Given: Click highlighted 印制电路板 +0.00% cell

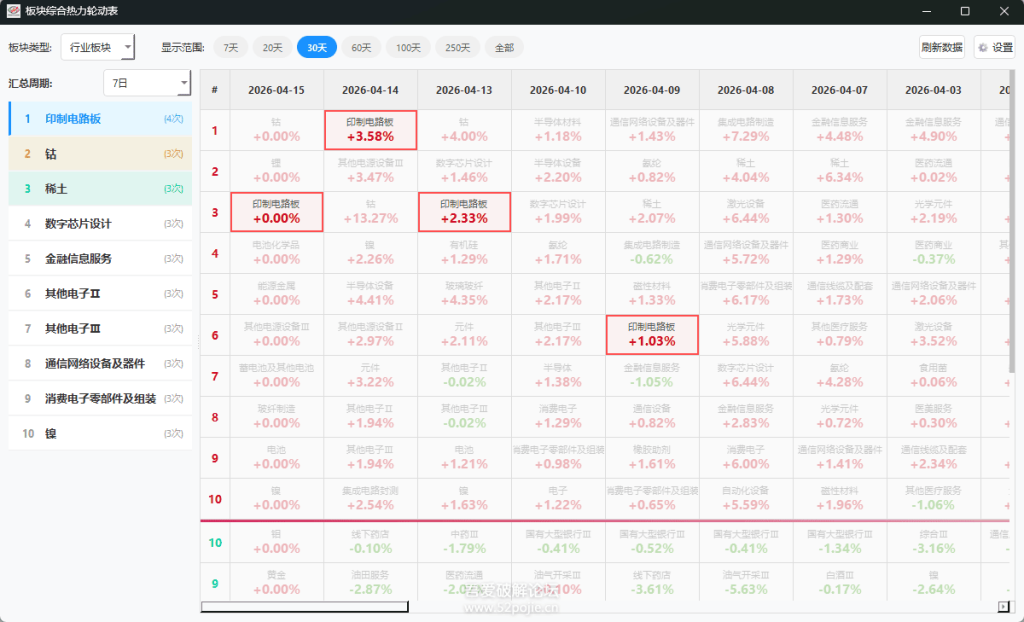Looking at the screenshot, I should (x=276, y=212).
